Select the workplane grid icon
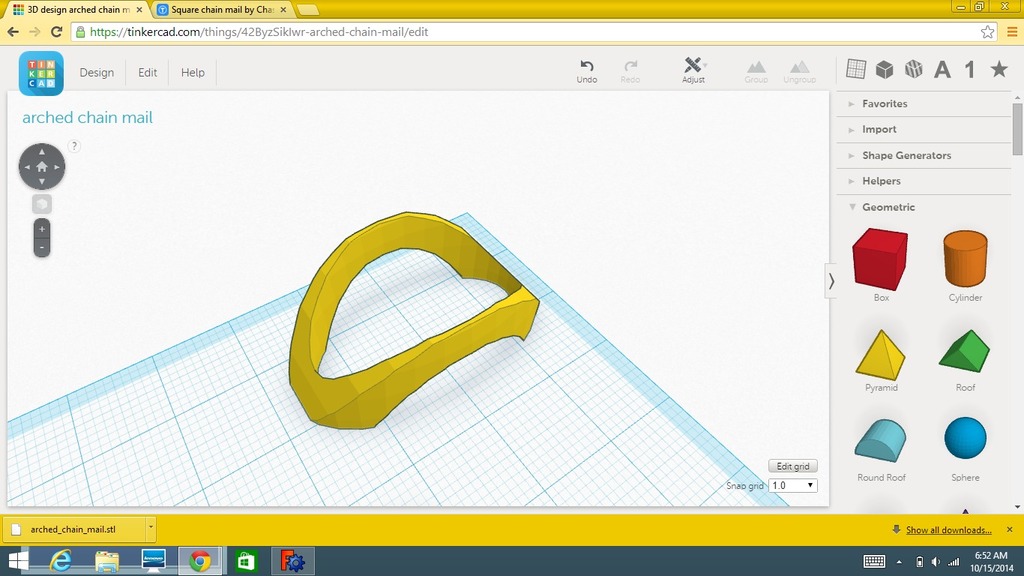Screen dimensions: 1024x576 pyautogui.click(x=856, y=69)
